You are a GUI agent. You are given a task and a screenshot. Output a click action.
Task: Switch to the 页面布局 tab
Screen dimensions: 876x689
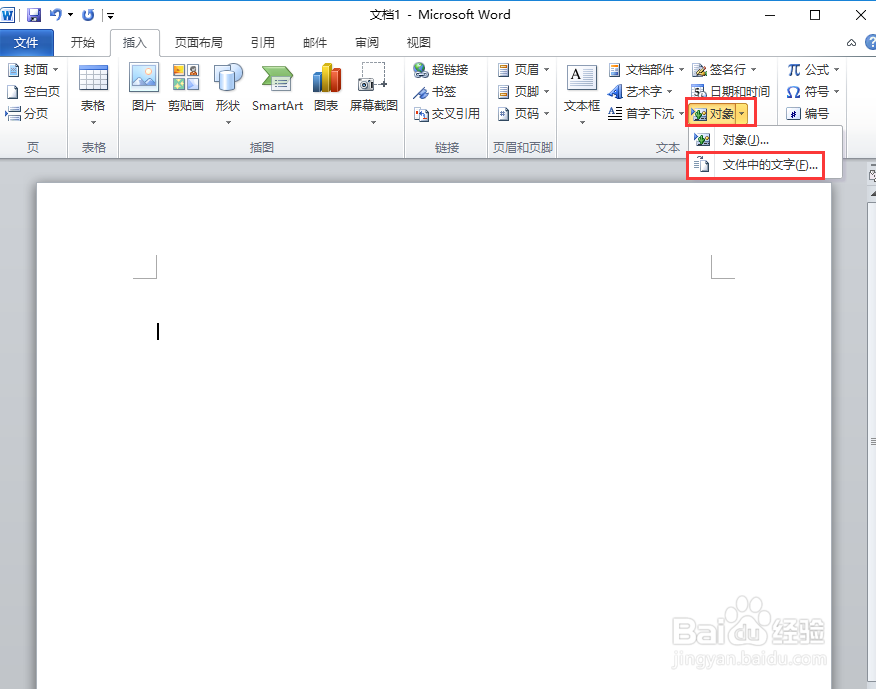click(198, 42)
